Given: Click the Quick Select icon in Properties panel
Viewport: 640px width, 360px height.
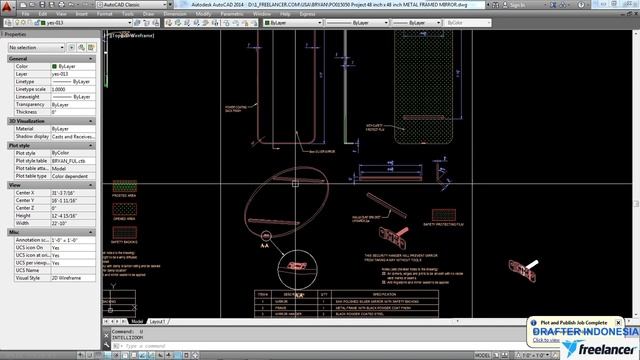Looking at the screenshot, I should 91,47.
